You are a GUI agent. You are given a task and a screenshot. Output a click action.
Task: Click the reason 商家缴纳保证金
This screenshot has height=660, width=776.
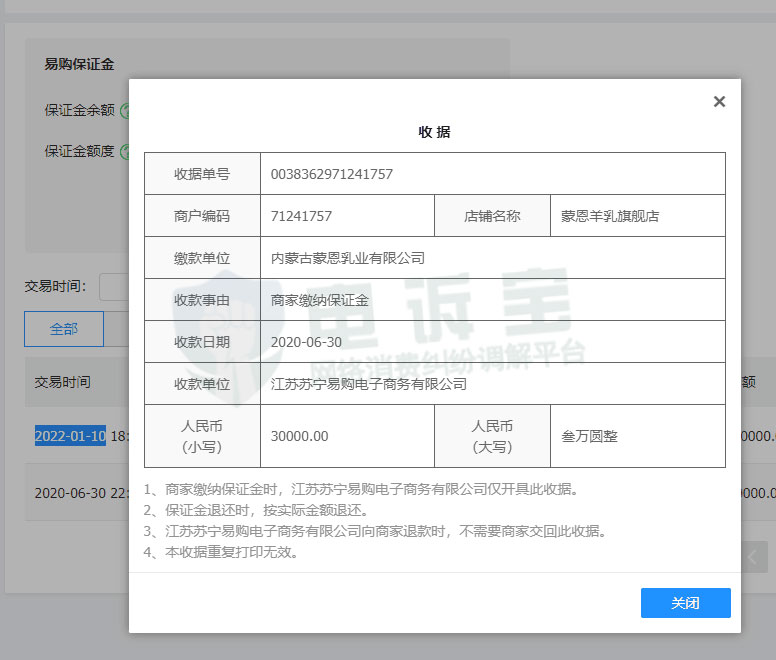[320, 300]
